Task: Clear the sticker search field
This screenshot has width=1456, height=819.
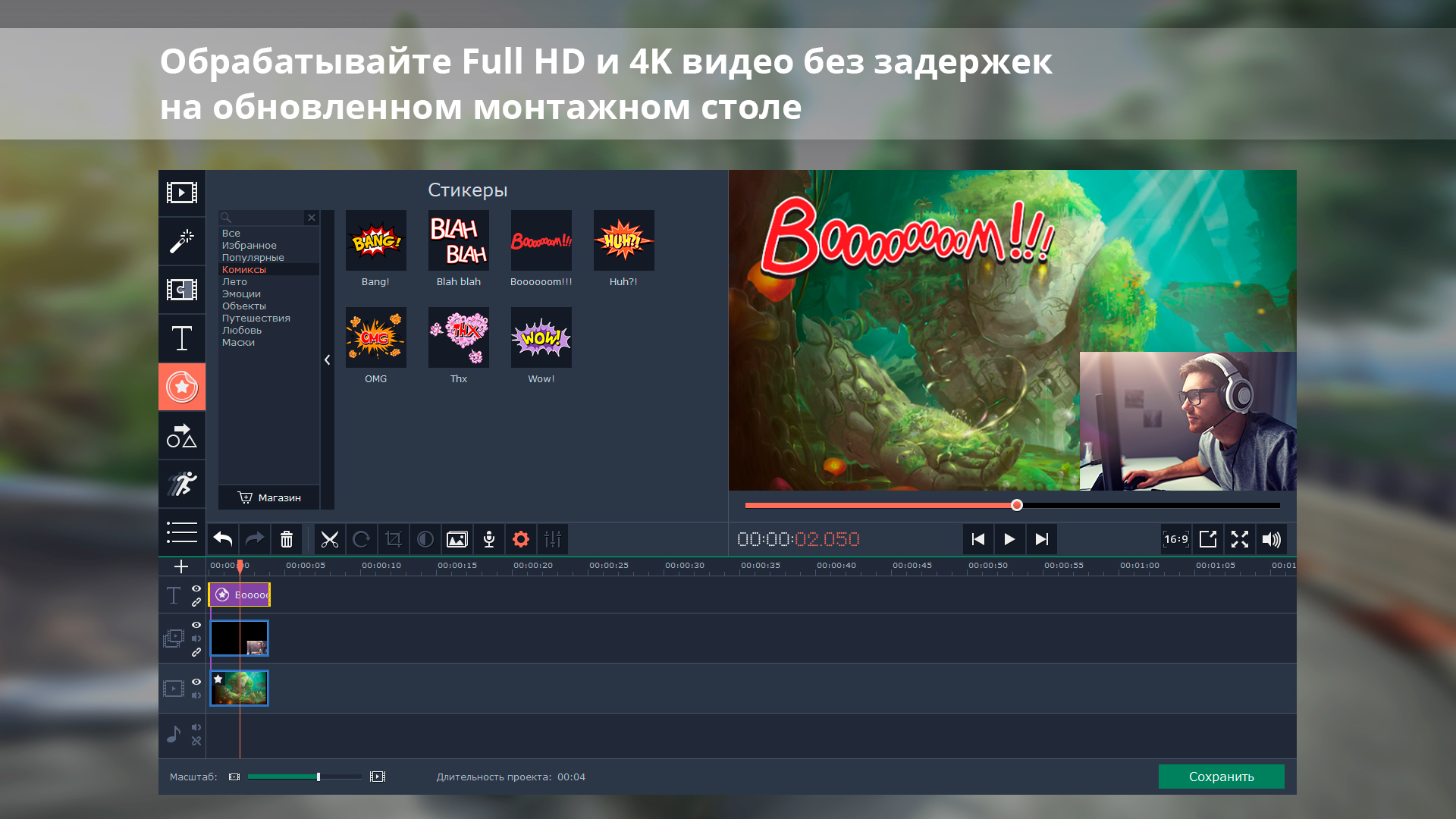Action: coord(312,218)
